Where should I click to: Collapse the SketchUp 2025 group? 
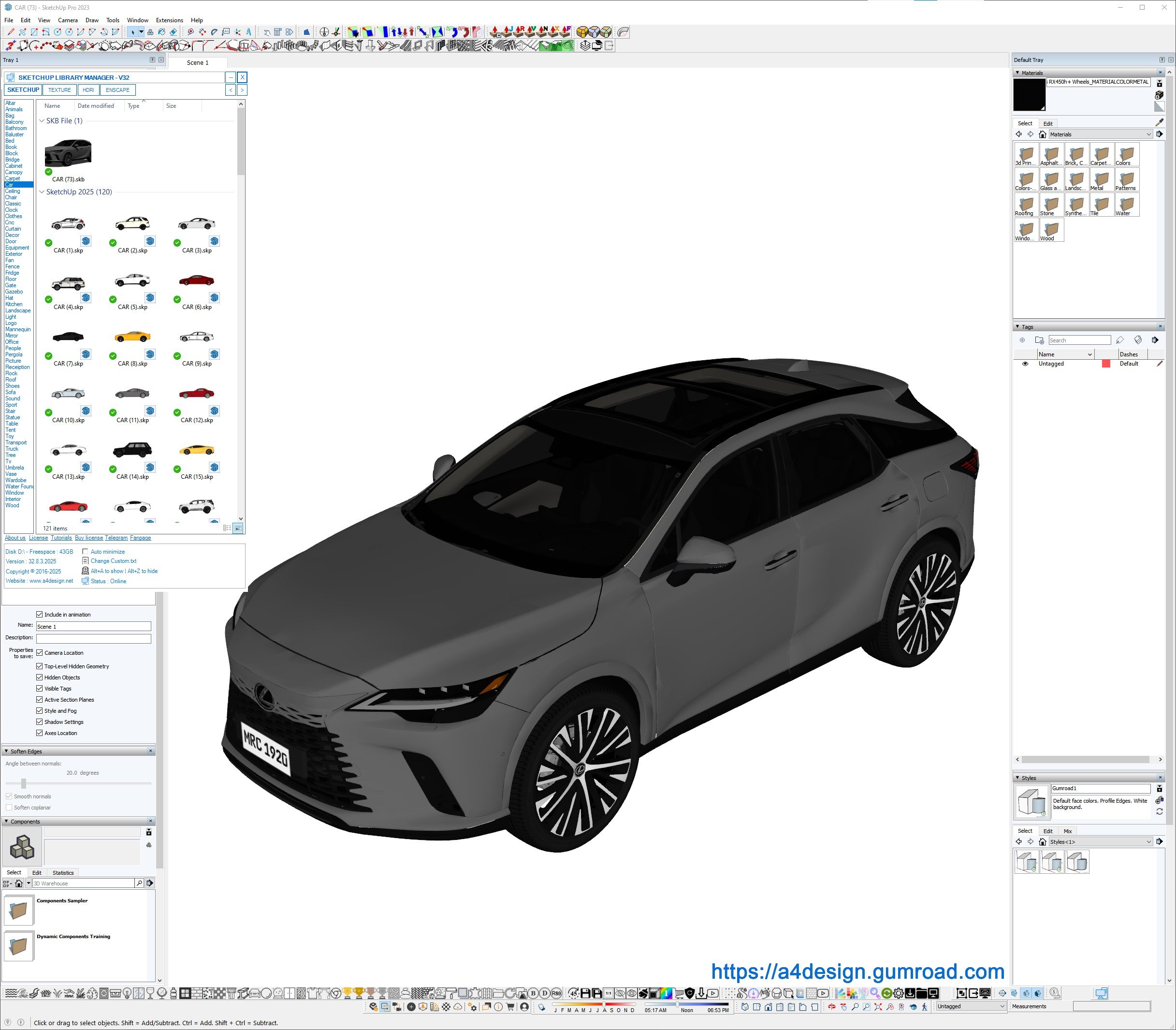pyautogui.click(x=42, y=192)
